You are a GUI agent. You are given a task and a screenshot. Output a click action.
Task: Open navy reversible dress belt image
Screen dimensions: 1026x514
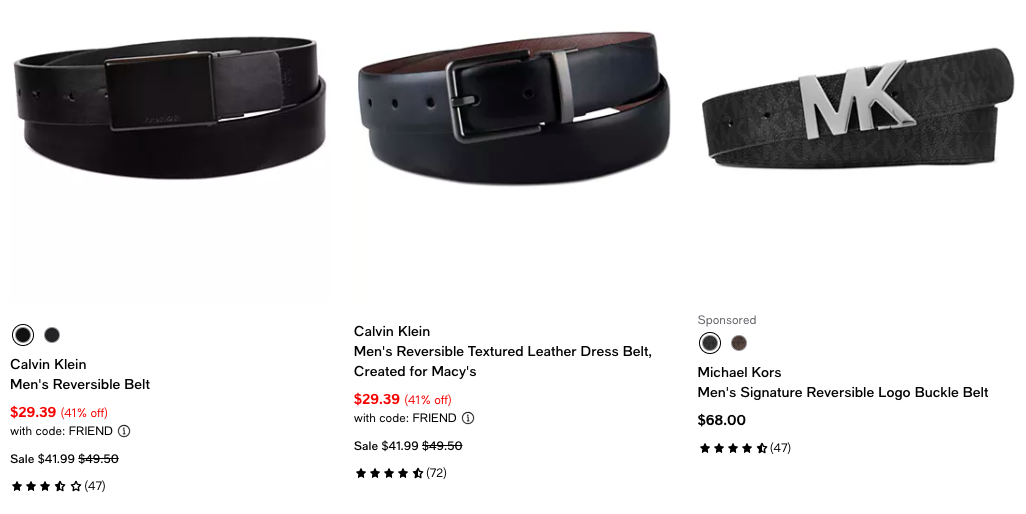click(x=514, y=108)
